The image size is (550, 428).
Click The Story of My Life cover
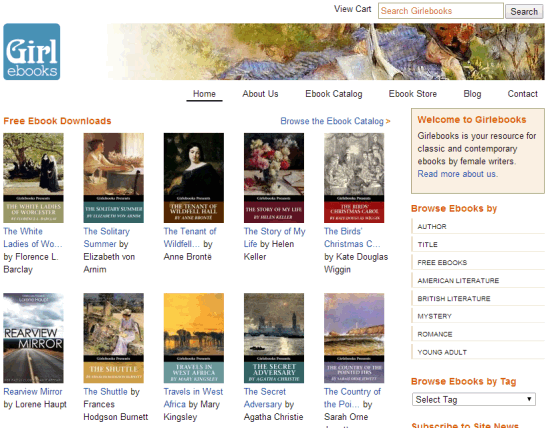tap(274, 178)
